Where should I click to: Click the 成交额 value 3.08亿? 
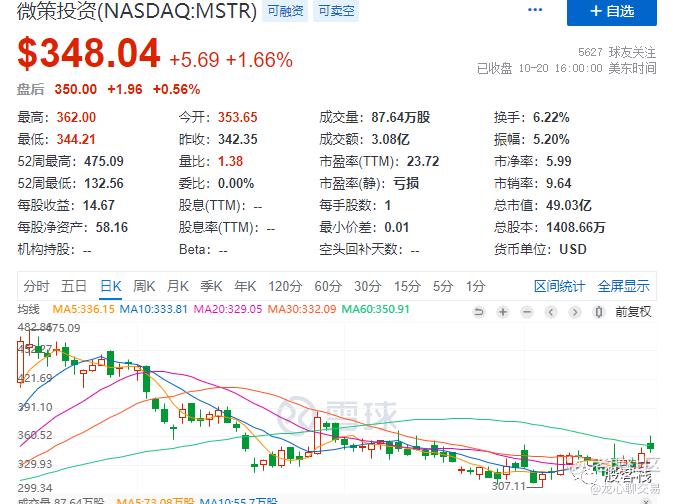390,139
